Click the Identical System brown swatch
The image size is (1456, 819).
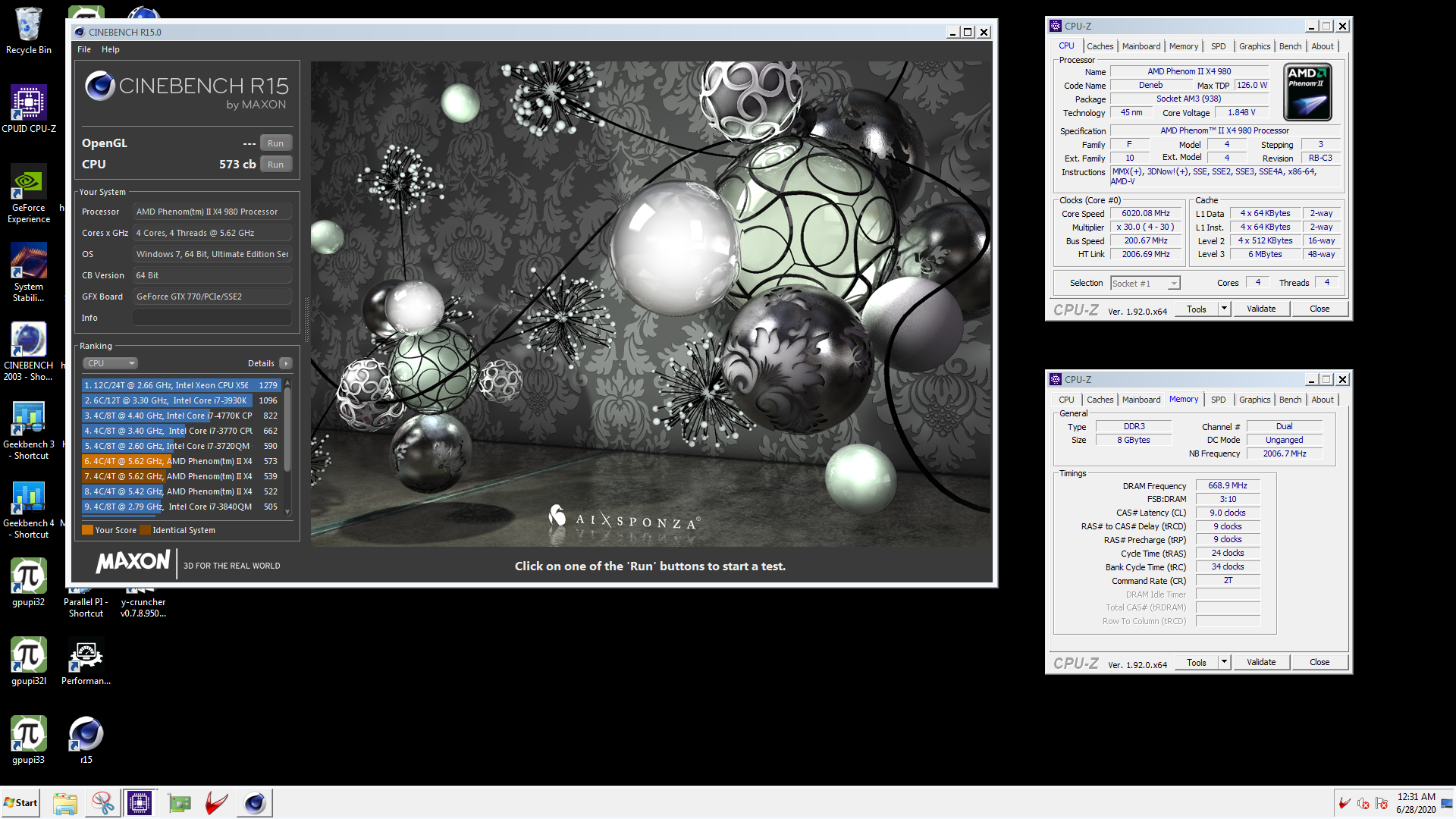(x=146, y=530)
